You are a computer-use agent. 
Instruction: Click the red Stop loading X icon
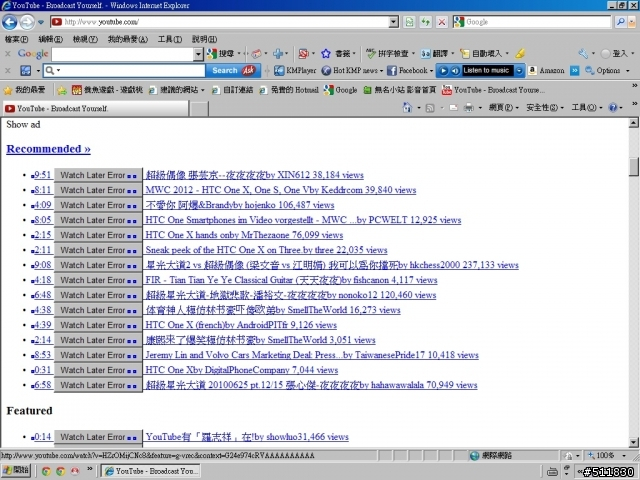(442, 22)
